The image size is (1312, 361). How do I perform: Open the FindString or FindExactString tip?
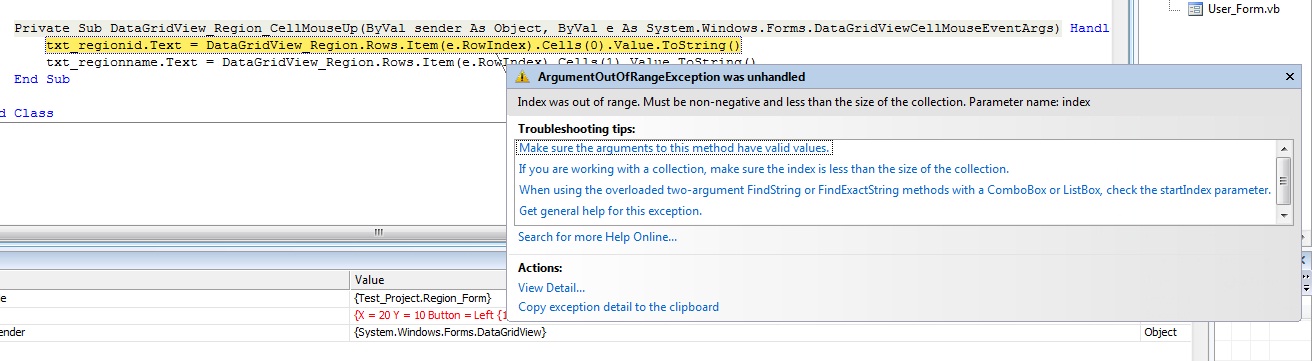click(895, 190)
